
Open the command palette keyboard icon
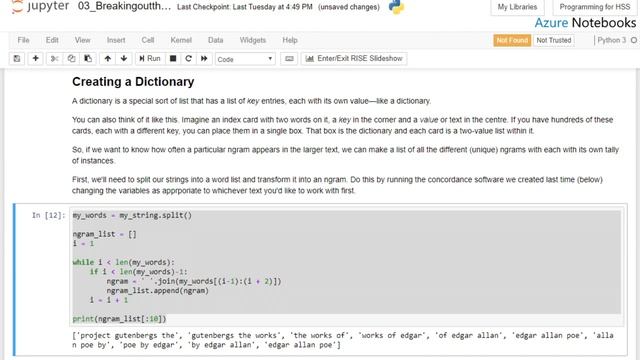(289, 58)
